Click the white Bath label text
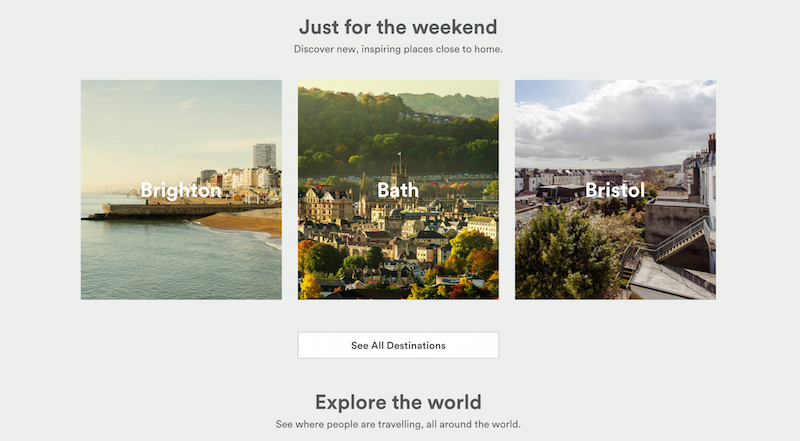Screen dimensions: 800x441 coord(398,190)
